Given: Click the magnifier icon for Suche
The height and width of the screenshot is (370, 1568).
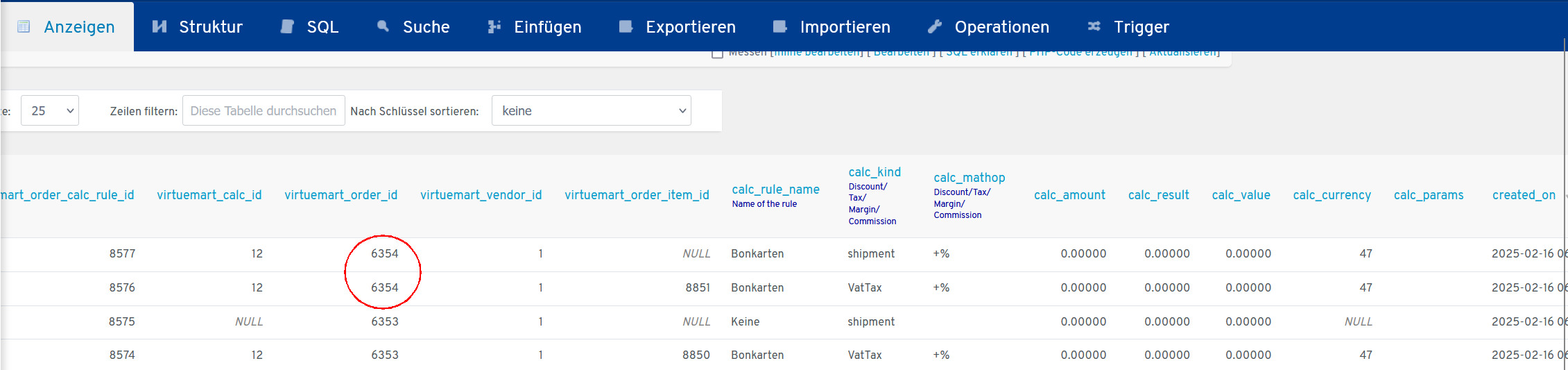Looking at the screenshot, I should click(383, 26).
